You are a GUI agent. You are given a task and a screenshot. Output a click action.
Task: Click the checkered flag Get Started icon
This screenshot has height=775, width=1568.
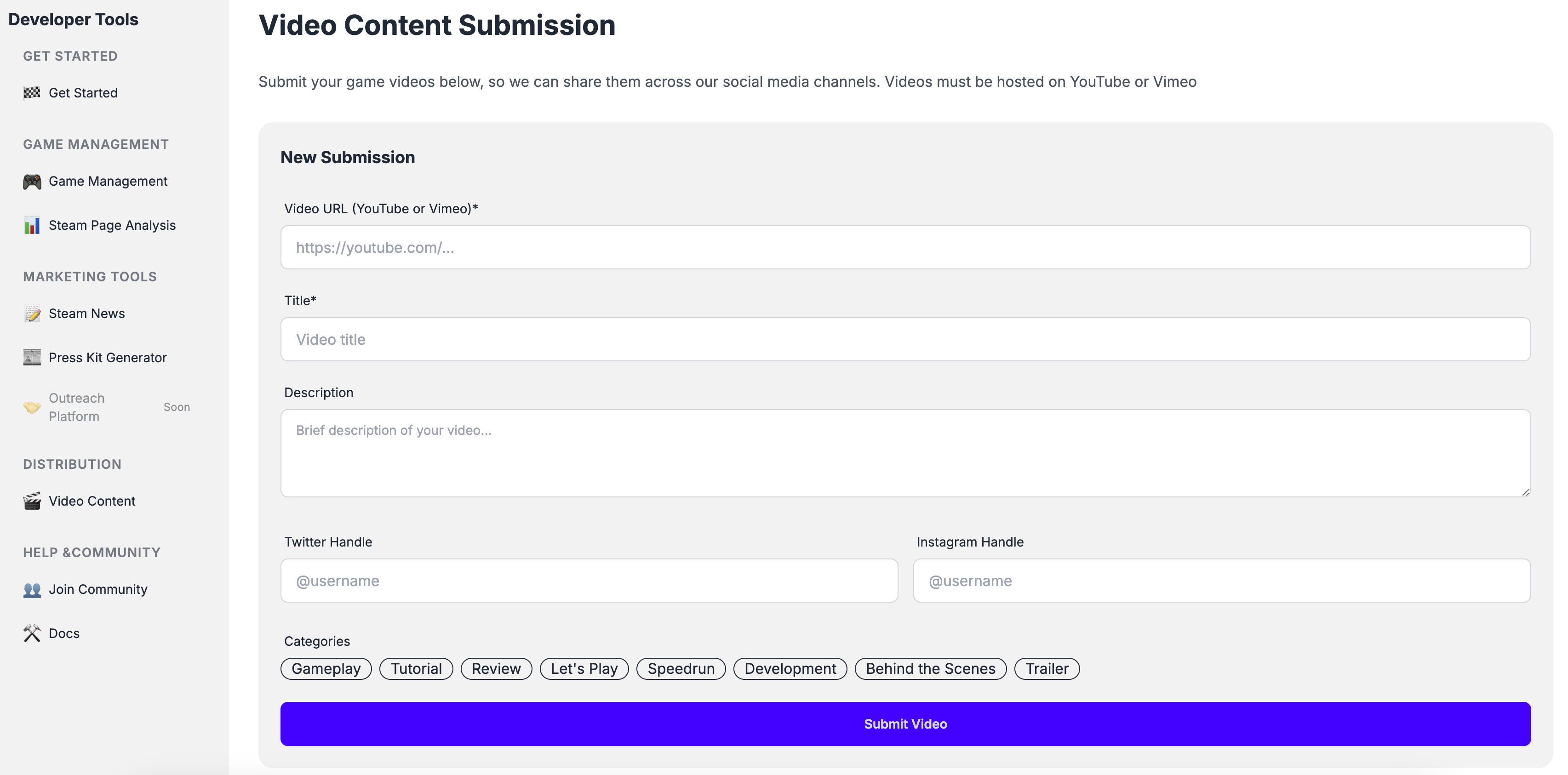[x=32, y=93]
